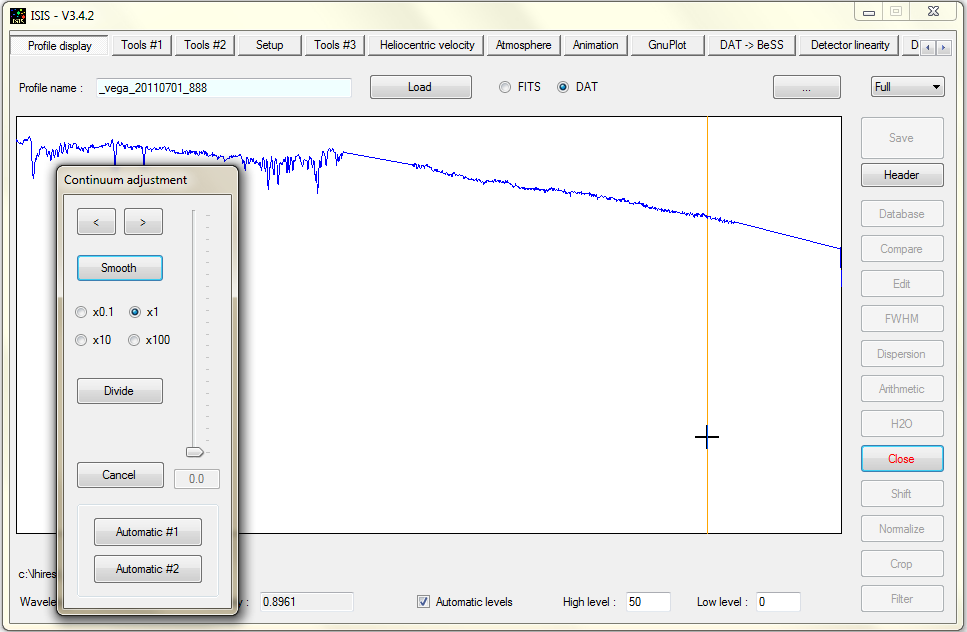
Task: Click the Profile name input field
Action: tap(224, 88)
